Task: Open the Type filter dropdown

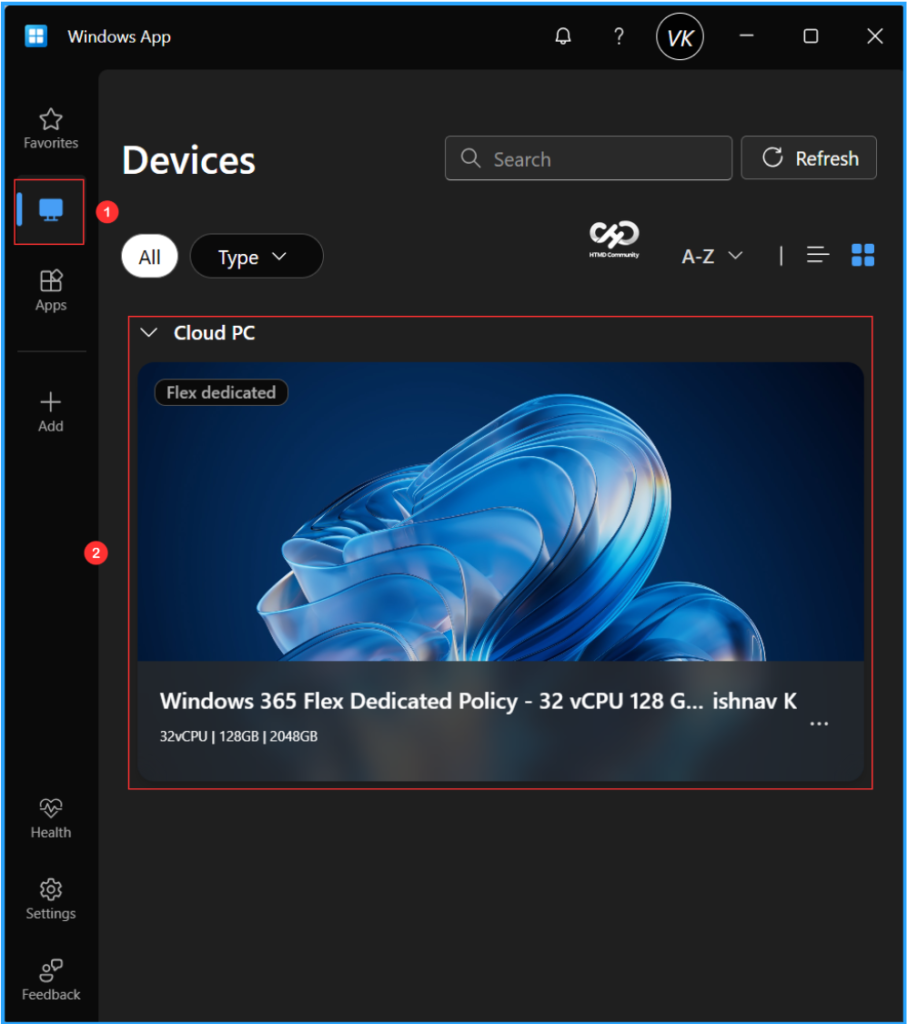Action: point(256,257)
